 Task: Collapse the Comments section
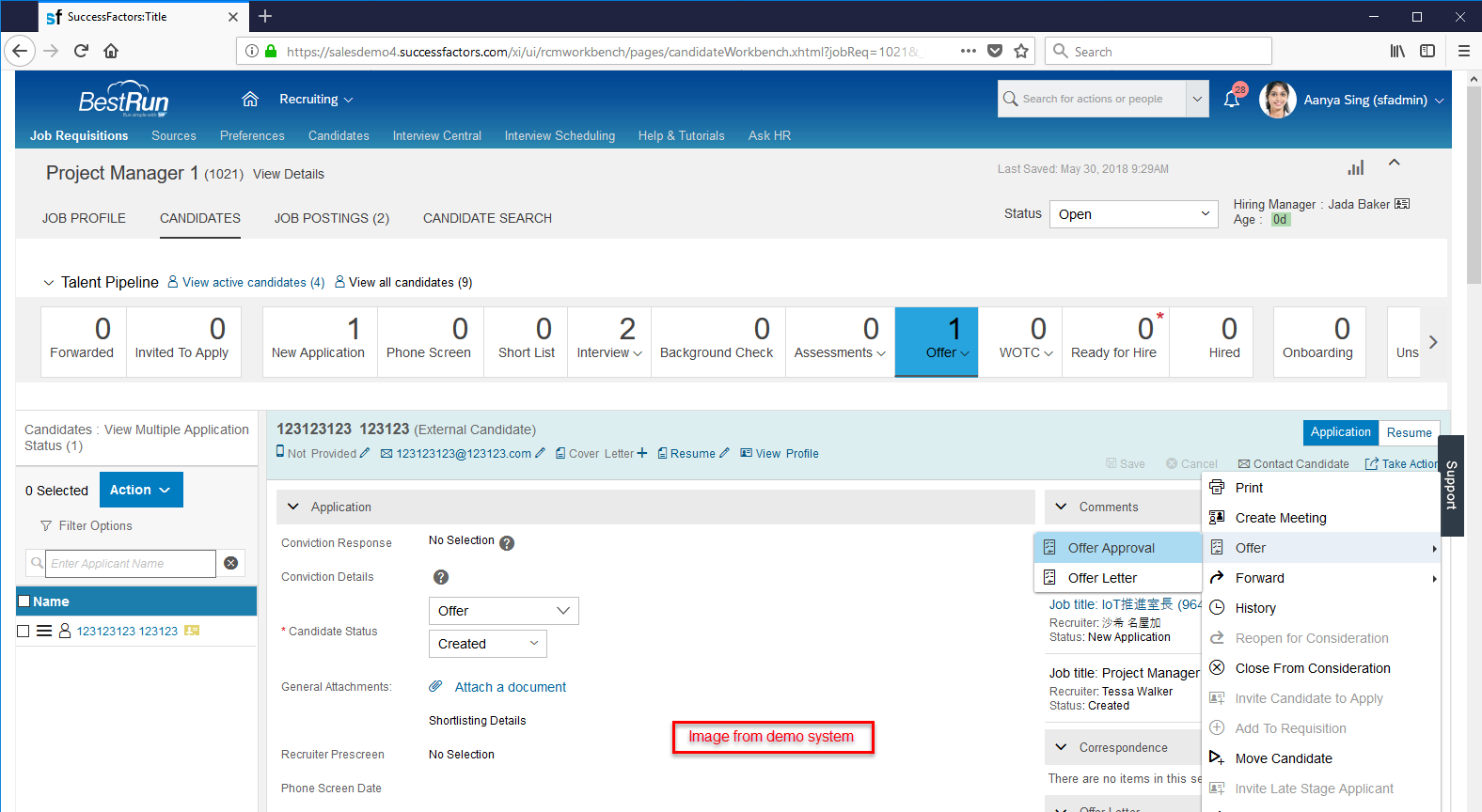1062,507
